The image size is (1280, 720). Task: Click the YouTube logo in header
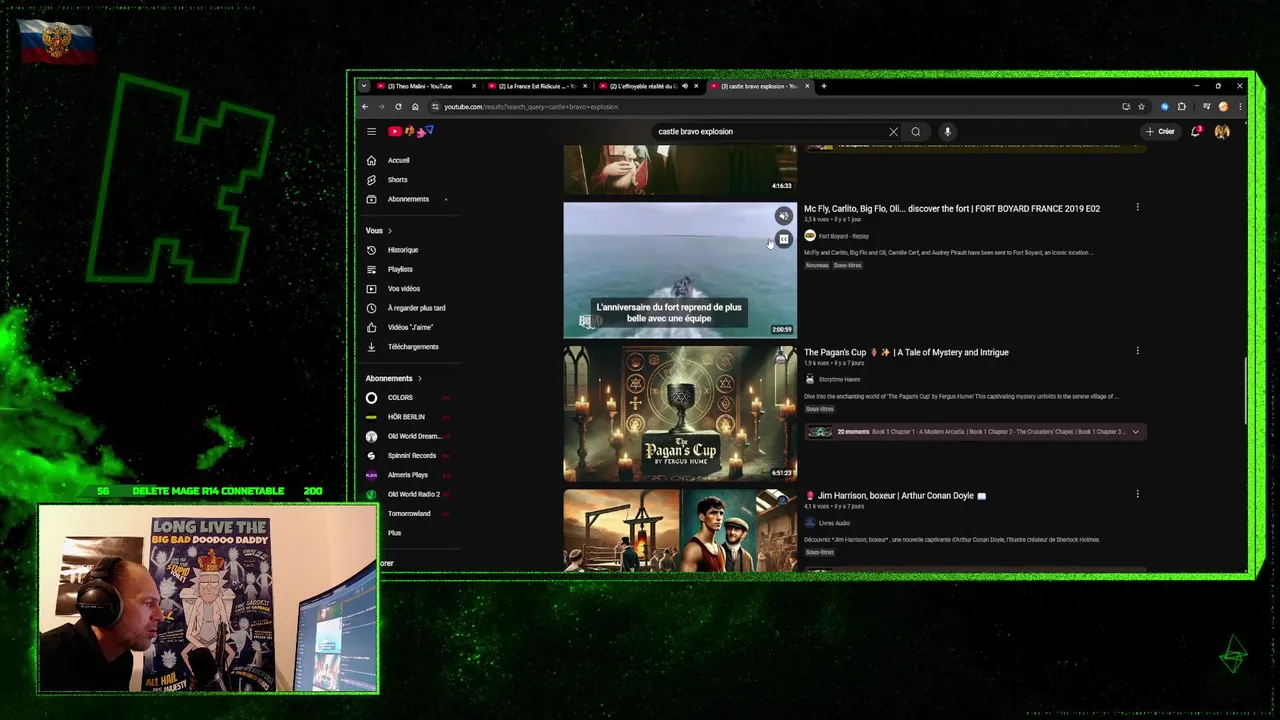pyautogui.click(x=411, y=131)
